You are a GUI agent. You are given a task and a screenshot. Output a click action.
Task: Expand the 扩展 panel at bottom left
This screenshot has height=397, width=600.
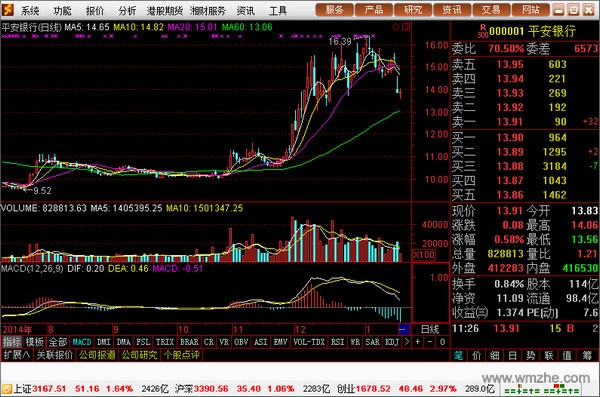[x=17, y=355]
